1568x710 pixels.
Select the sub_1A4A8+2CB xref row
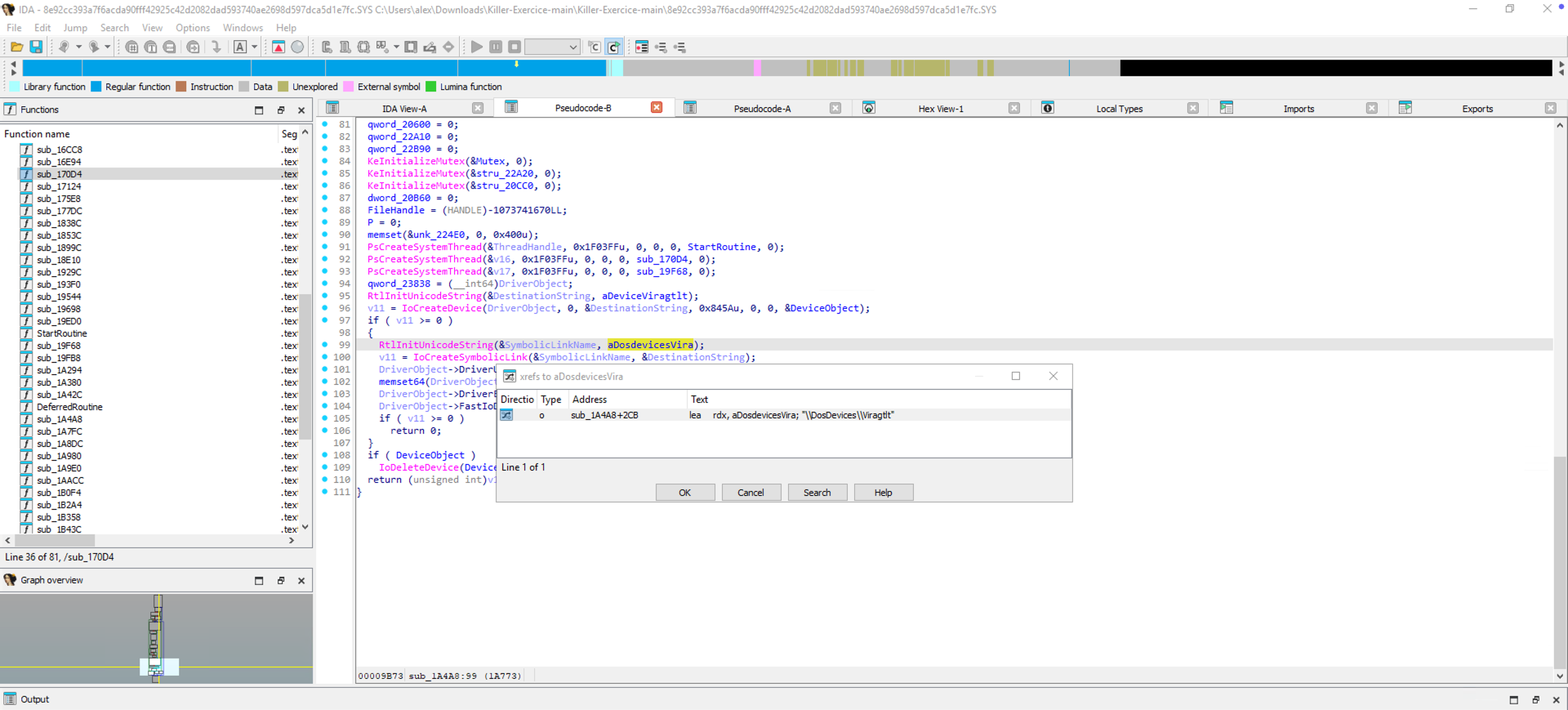(784, 415)
